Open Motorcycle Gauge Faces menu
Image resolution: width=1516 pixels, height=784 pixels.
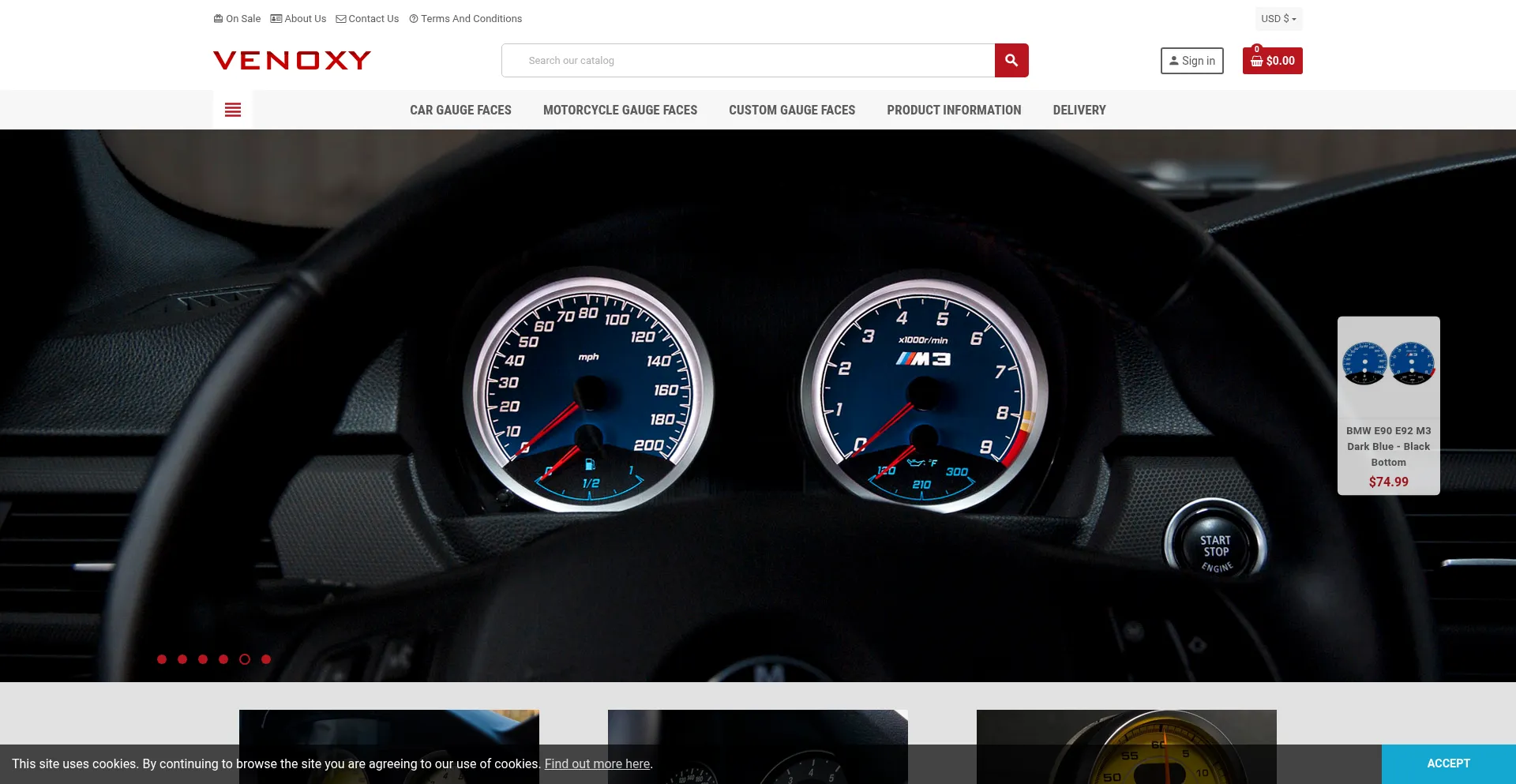[621, 110]
